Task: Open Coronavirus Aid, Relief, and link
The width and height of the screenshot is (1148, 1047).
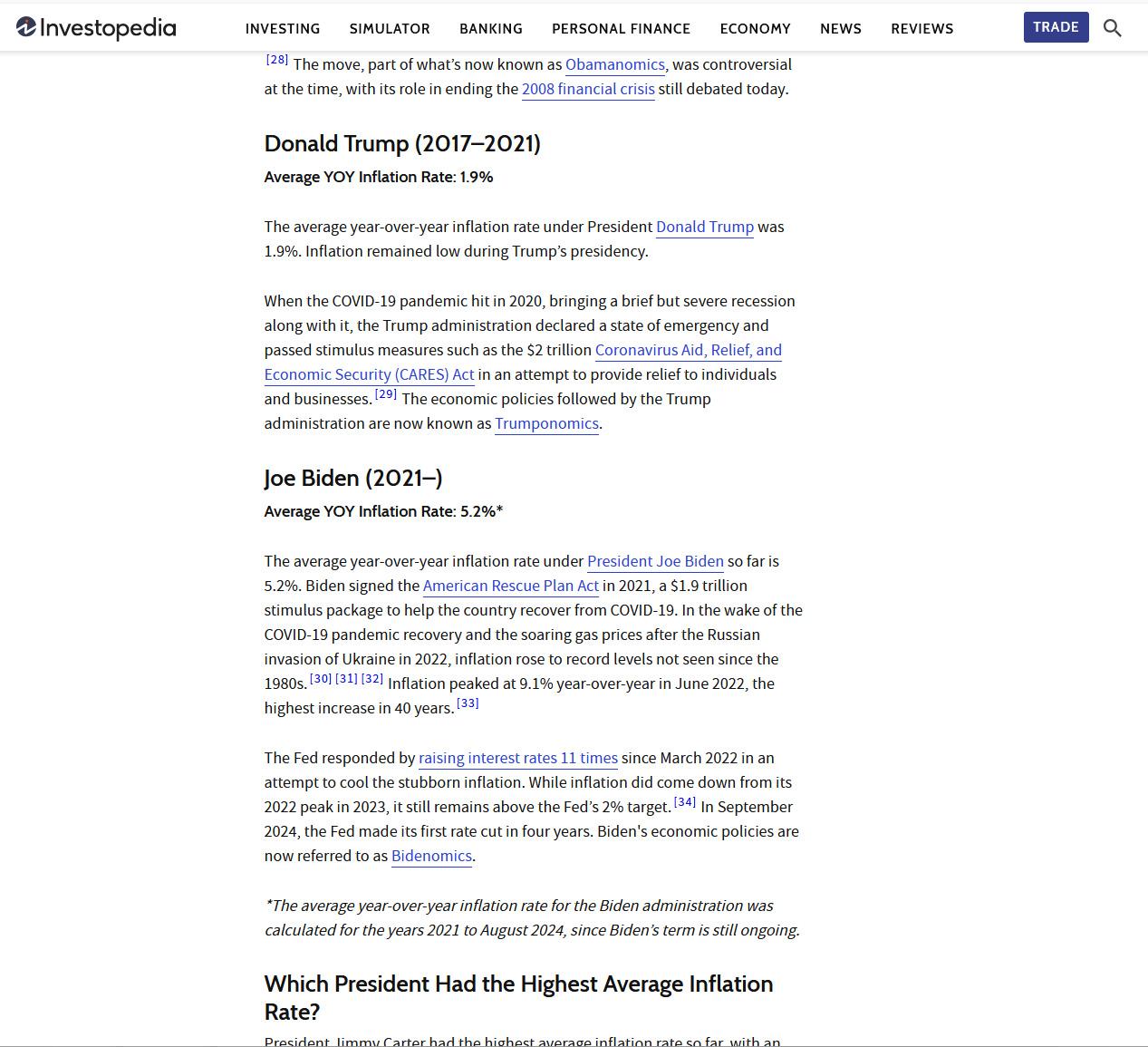Action: [689, 351]
